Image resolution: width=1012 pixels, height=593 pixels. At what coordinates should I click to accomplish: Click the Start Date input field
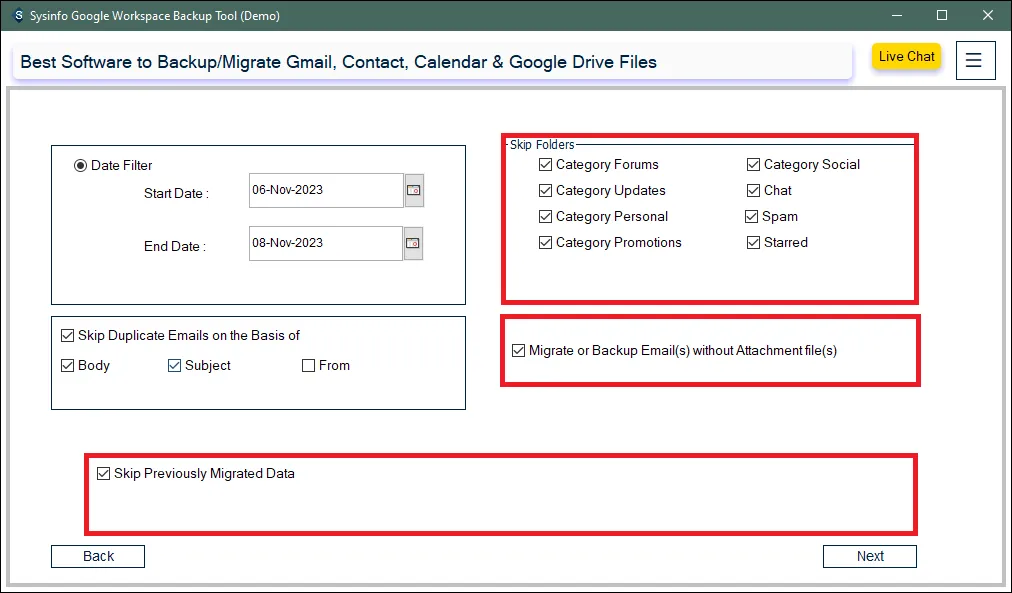click(x=325, y=190)
